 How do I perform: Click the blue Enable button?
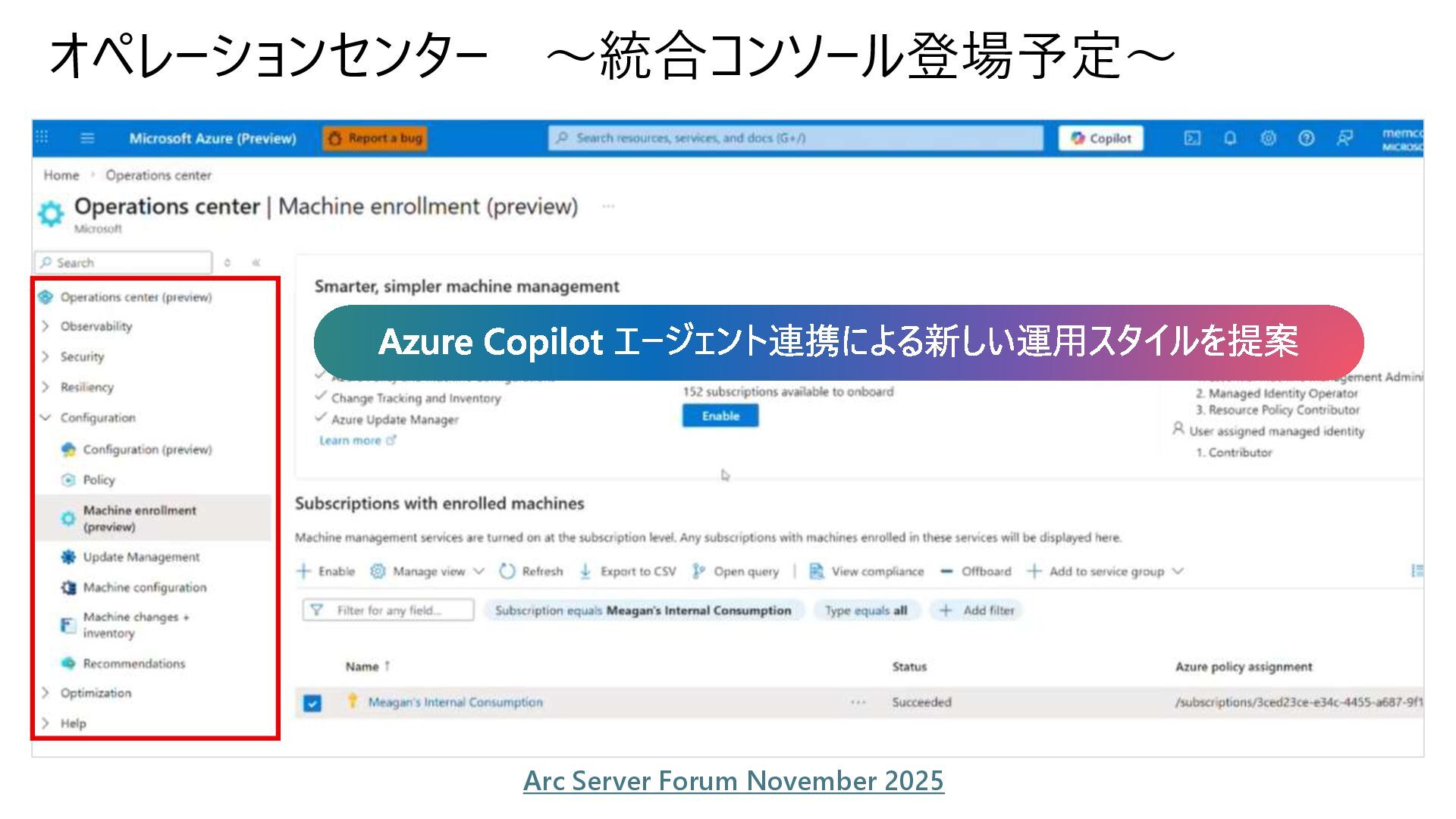[x=720, y=416]
